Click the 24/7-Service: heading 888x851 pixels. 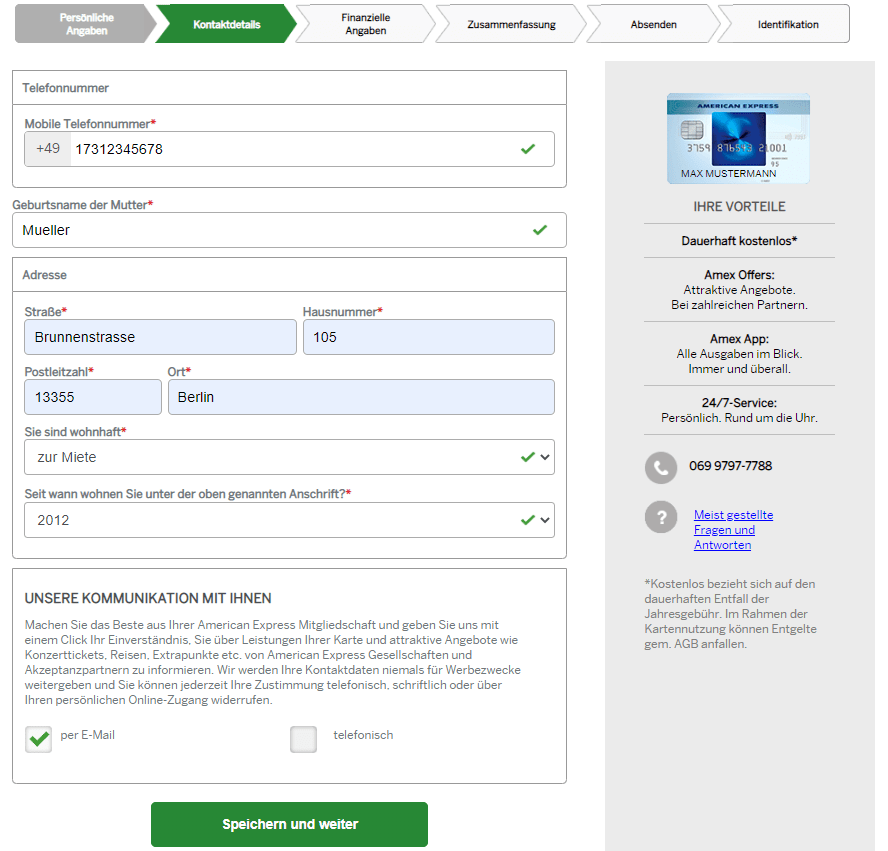739,403
